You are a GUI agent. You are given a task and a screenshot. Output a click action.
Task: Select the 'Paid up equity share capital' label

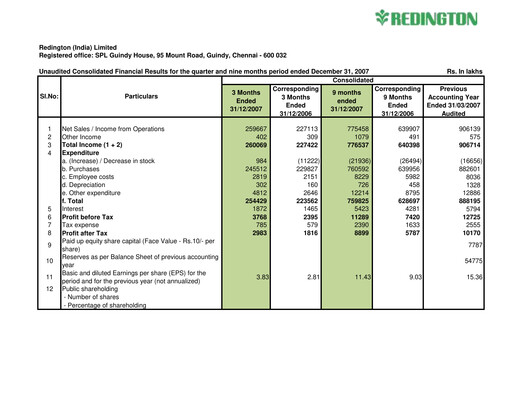pos(138,245)
